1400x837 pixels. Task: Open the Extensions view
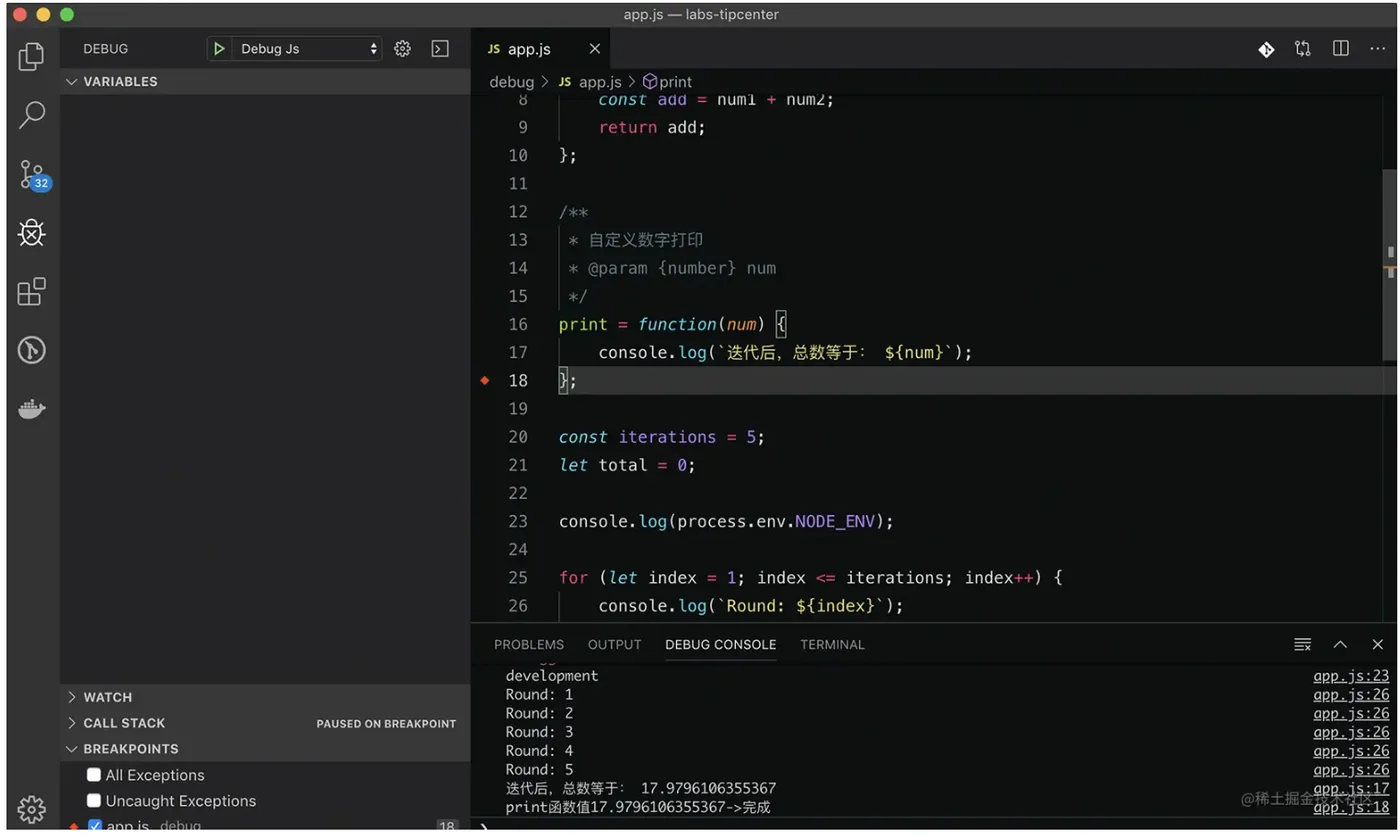32,292
